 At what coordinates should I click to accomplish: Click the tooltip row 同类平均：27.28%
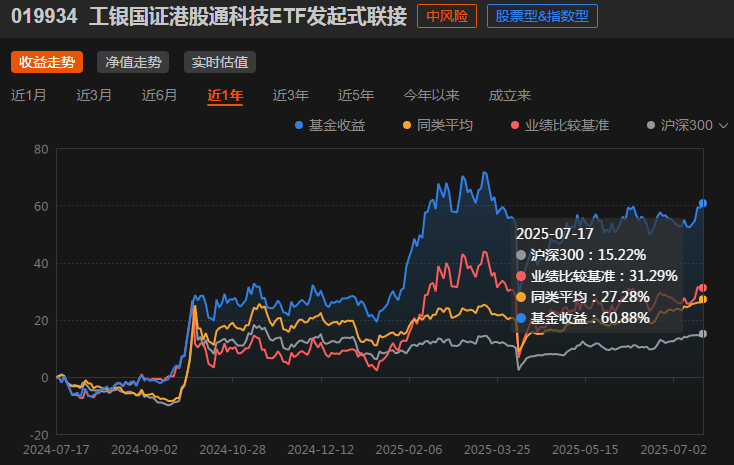(583, 297)
